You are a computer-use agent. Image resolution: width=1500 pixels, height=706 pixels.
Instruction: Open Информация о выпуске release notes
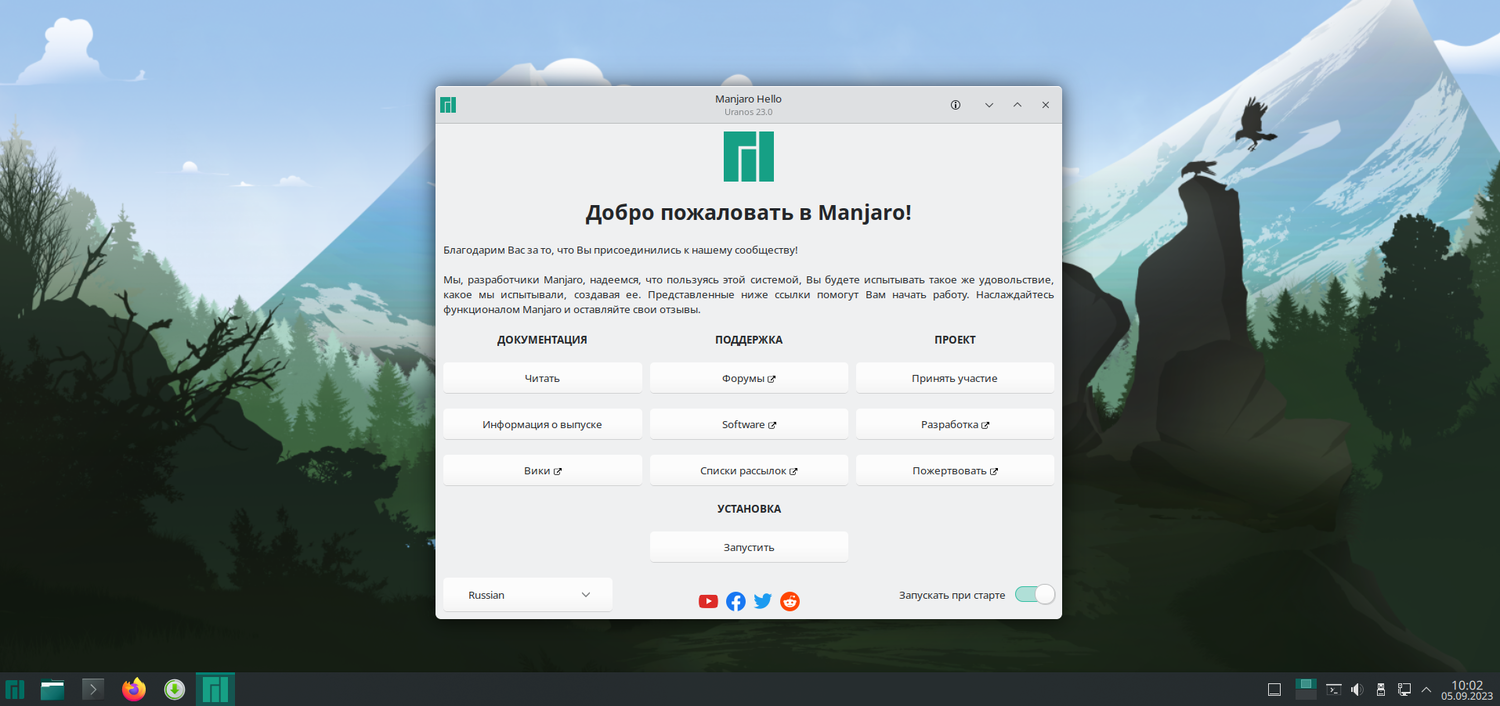[543, 424]
